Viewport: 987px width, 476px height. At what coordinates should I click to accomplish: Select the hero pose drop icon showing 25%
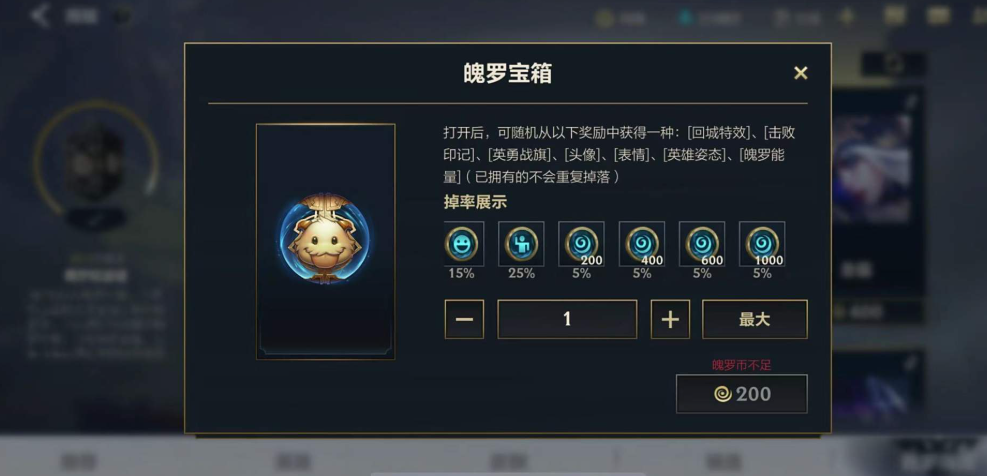pyautogui.click(x=521, y=244)
